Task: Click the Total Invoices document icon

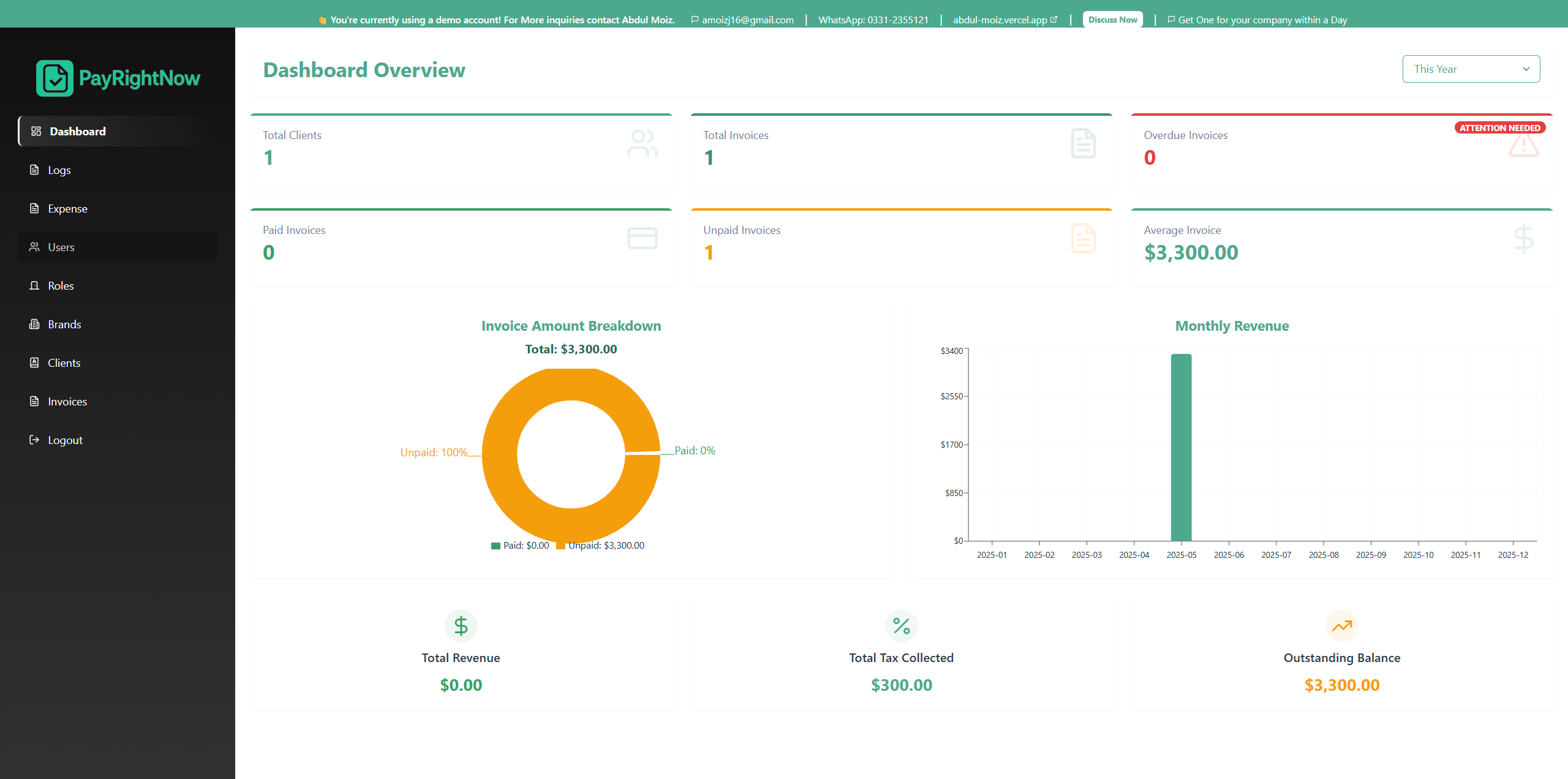Action: coord(1083,143)
